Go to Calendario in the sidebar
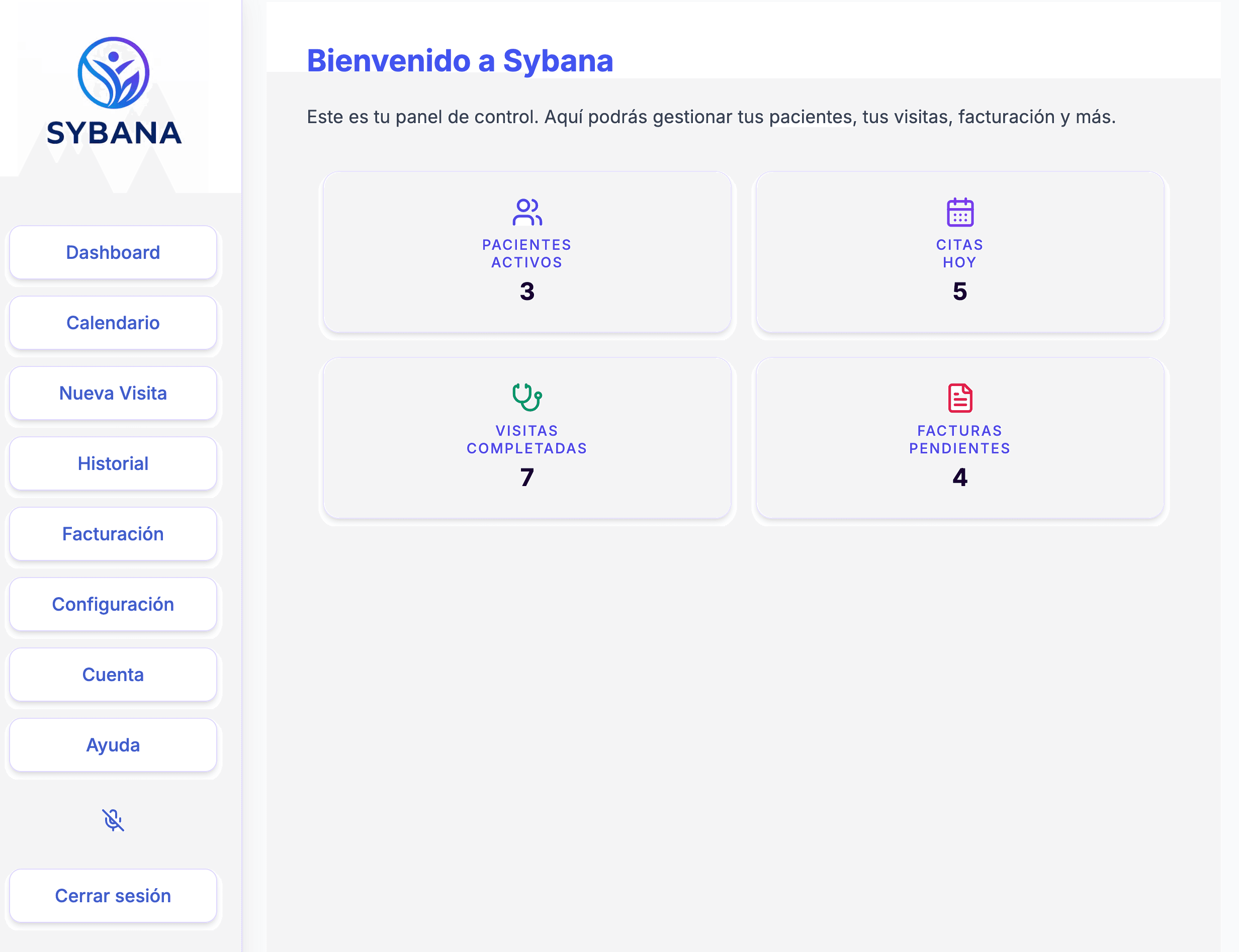The height and width of the screenshot is (952, 1239). pyautogui.click(x=113, y=322)
